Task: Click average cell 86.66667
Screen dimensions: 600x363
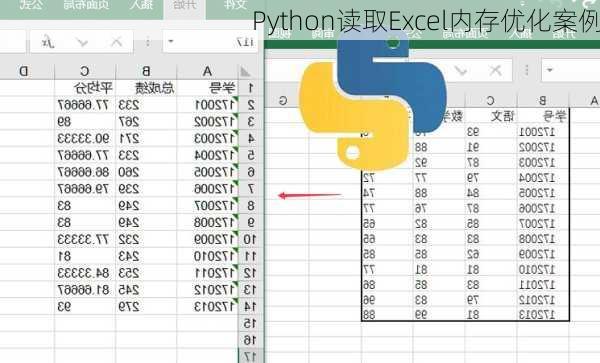Action: coord(85,173)
